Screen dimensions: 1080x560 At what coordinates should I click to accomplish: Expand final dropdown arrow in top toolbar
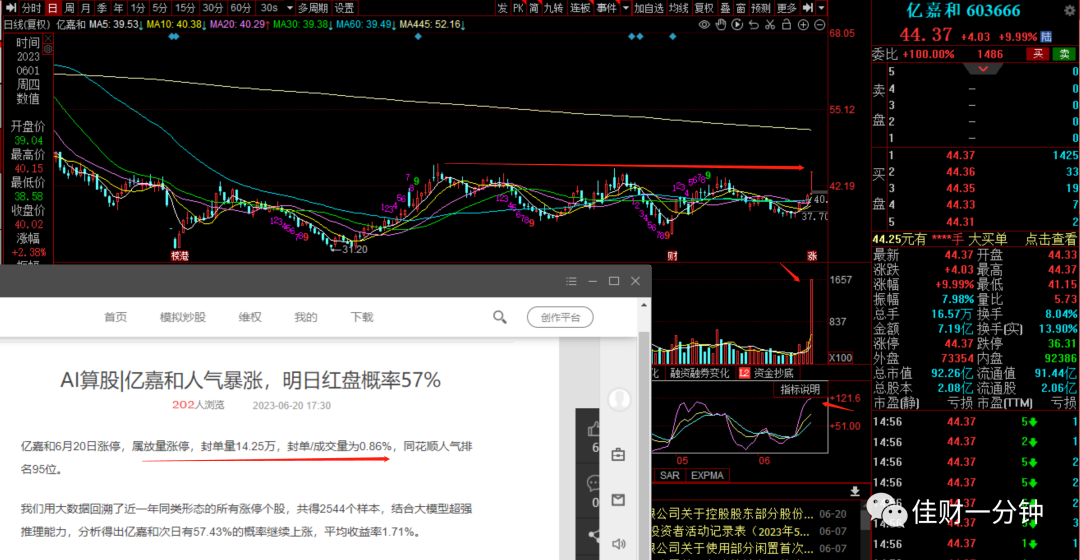[x=822, y=8]
